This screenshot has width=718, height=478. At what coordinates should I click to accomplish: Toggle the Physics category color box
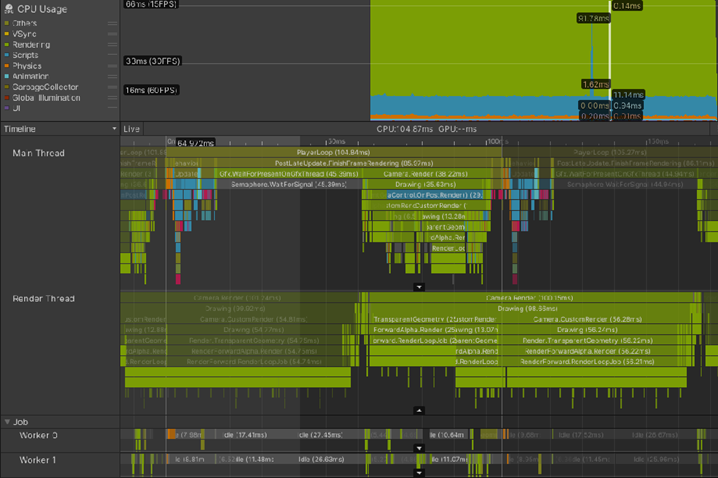[6, 66]
